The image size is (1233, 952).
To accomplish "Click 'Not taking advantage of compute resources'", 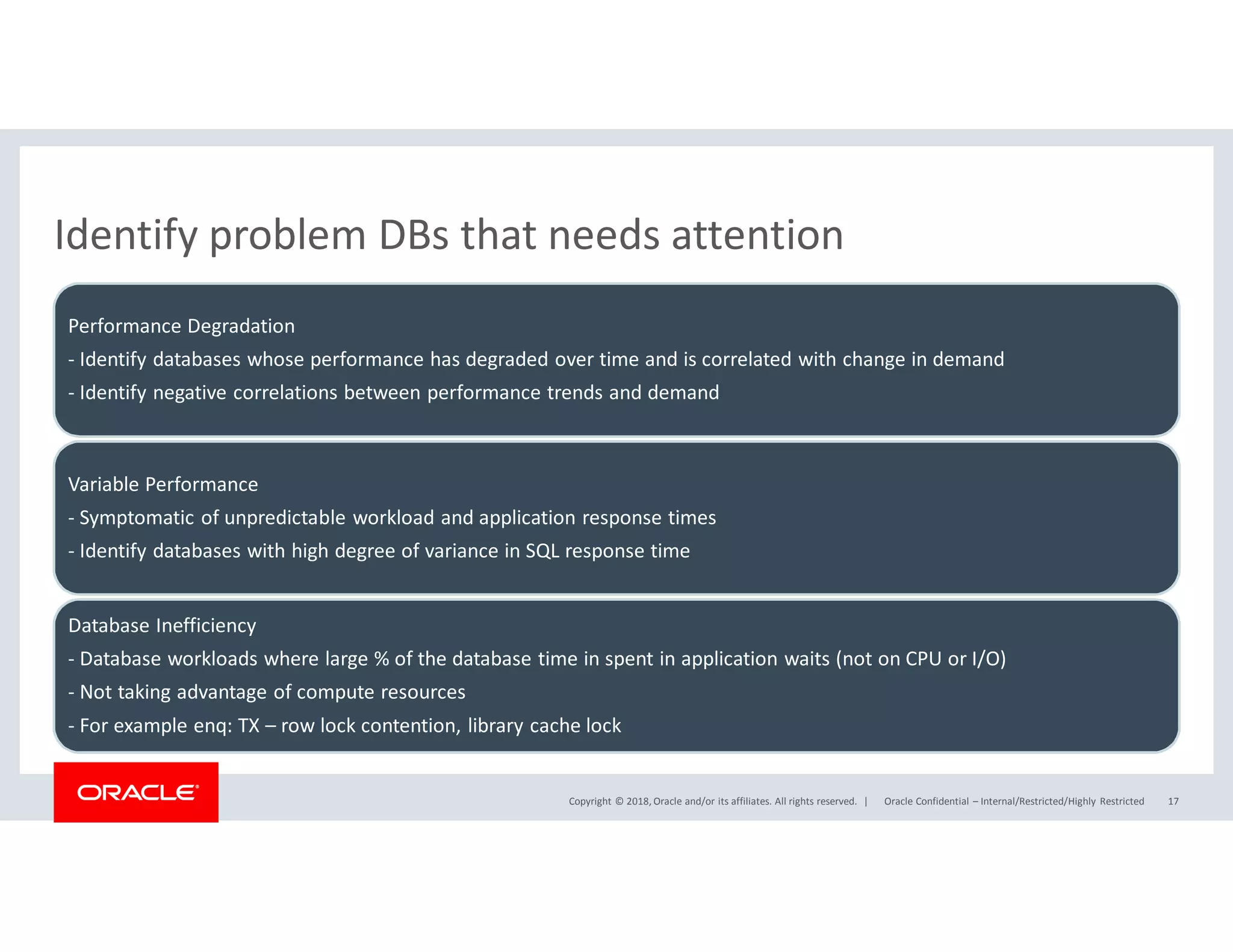I will point(267,692).
